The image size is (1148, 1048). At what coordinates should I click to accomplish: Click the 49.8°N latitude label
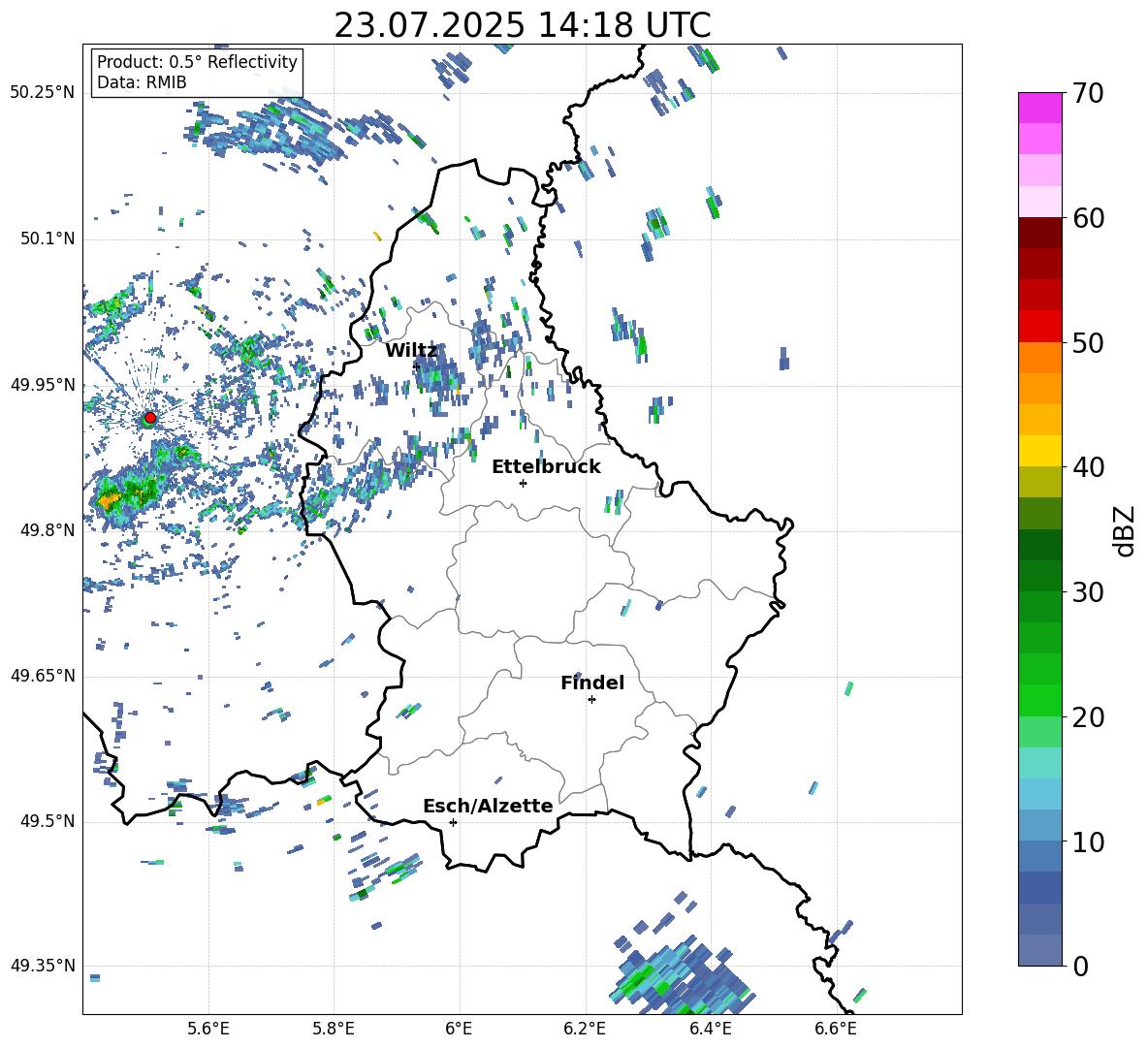pyautogui.click(x=47, y=530)
